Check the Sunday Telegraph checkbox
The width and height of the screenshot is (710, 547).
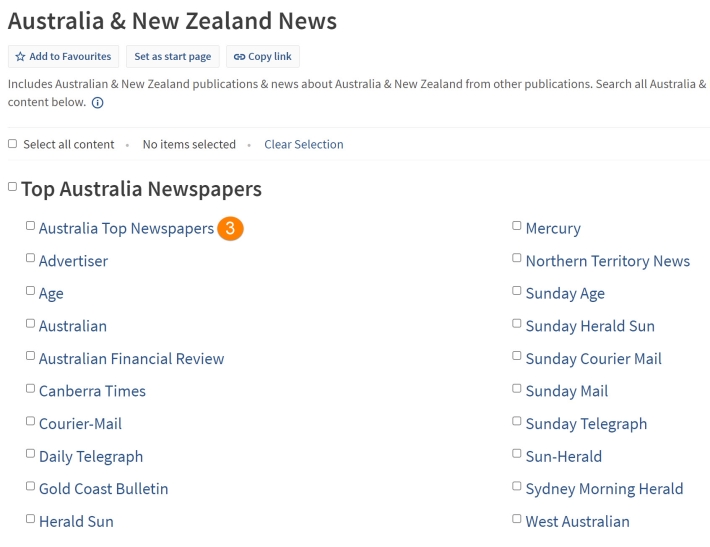pos(517,421)
